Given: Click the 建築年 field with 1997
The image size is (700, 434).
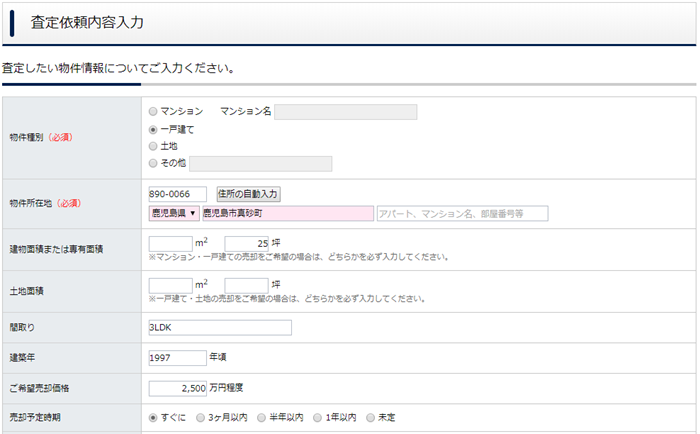Looking at the screenshot, I should tap(178, 358).
